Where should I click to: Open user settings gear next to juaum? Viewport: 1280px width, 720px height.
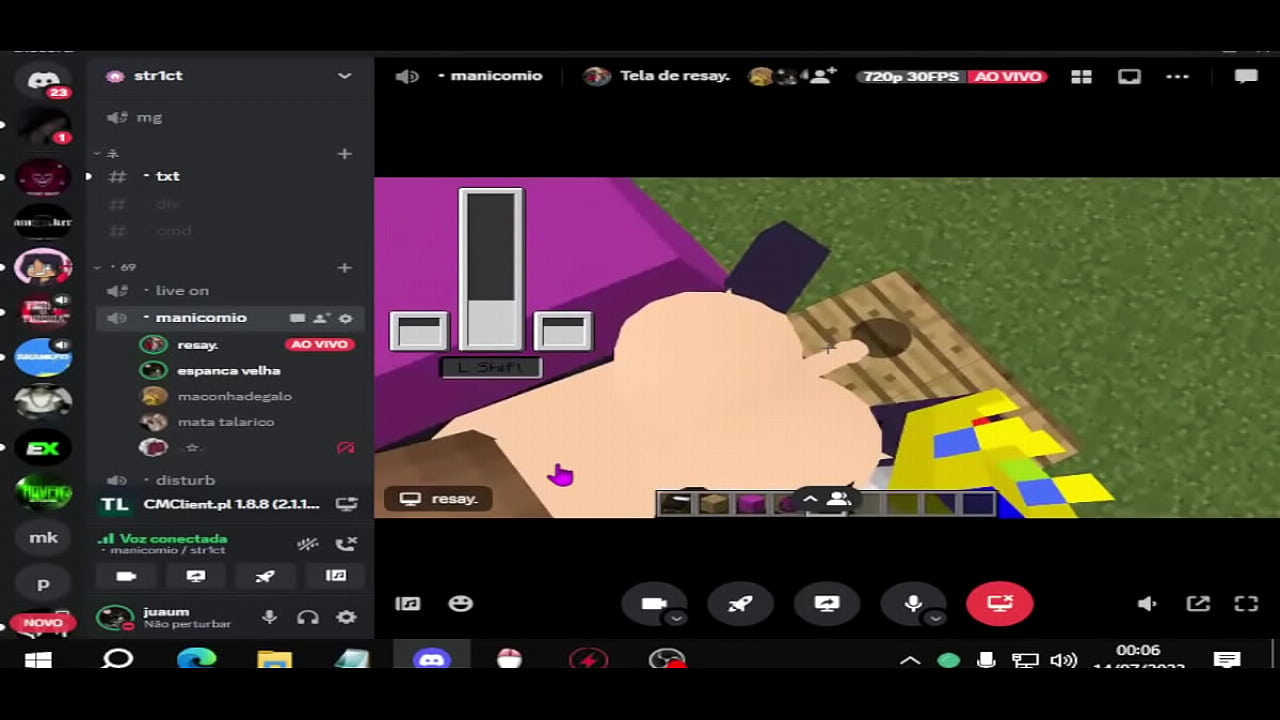click(346, 618)
